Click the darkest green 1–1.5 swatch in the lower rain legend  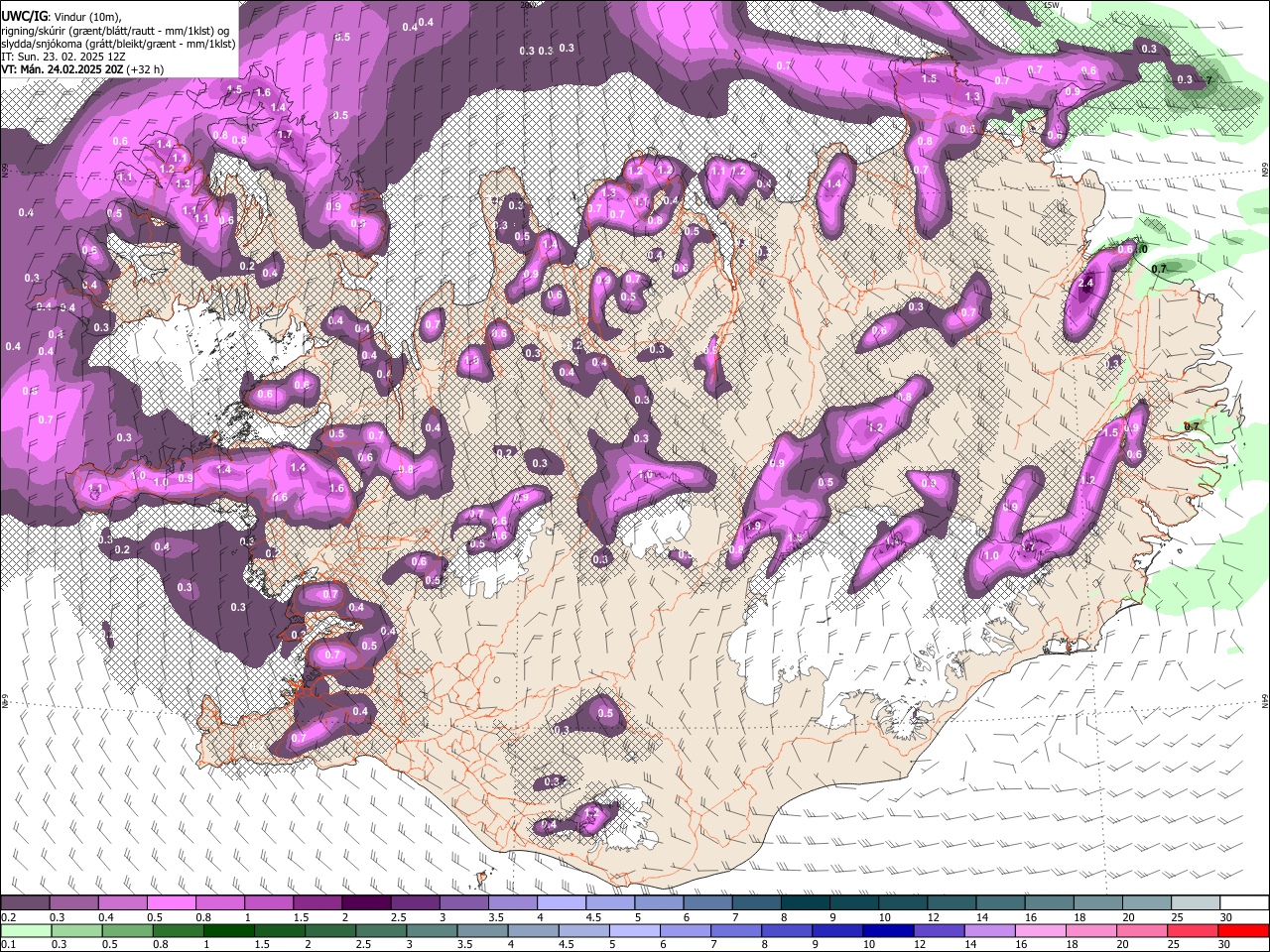228,930
